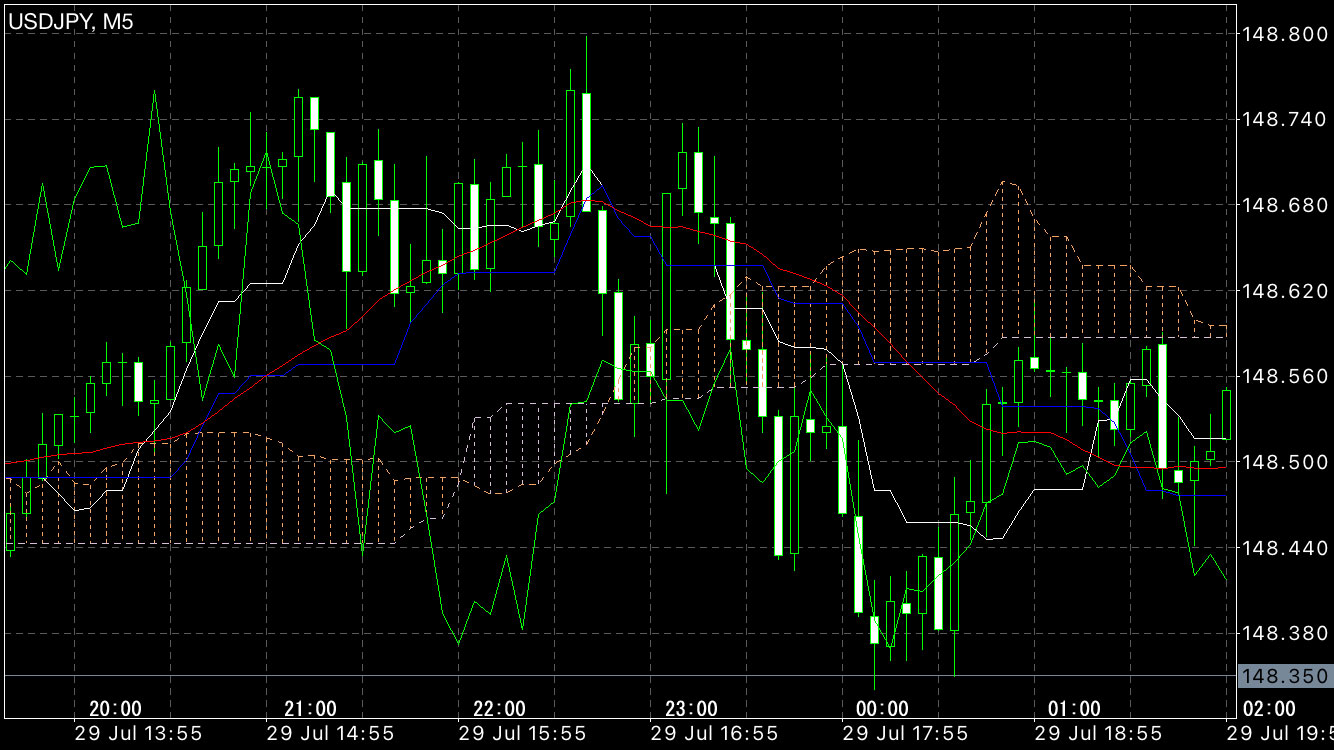
Task: Click the 29 Jul 17:55 date label
Action: point(906,733)
